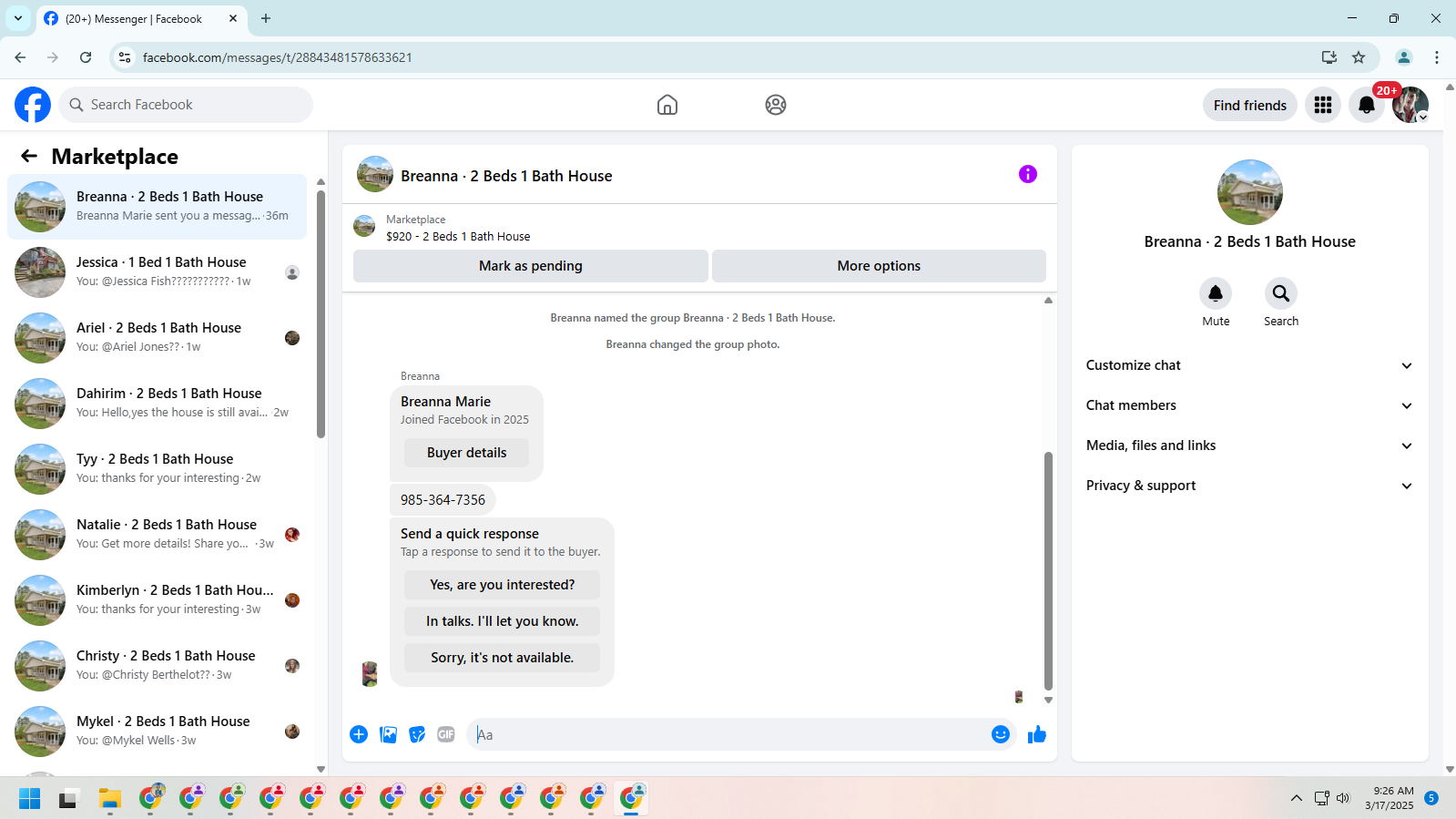Open emoji picker in message box
Image resolution: width=1456 pixels, height=819 pixels.
point(1001,734)
